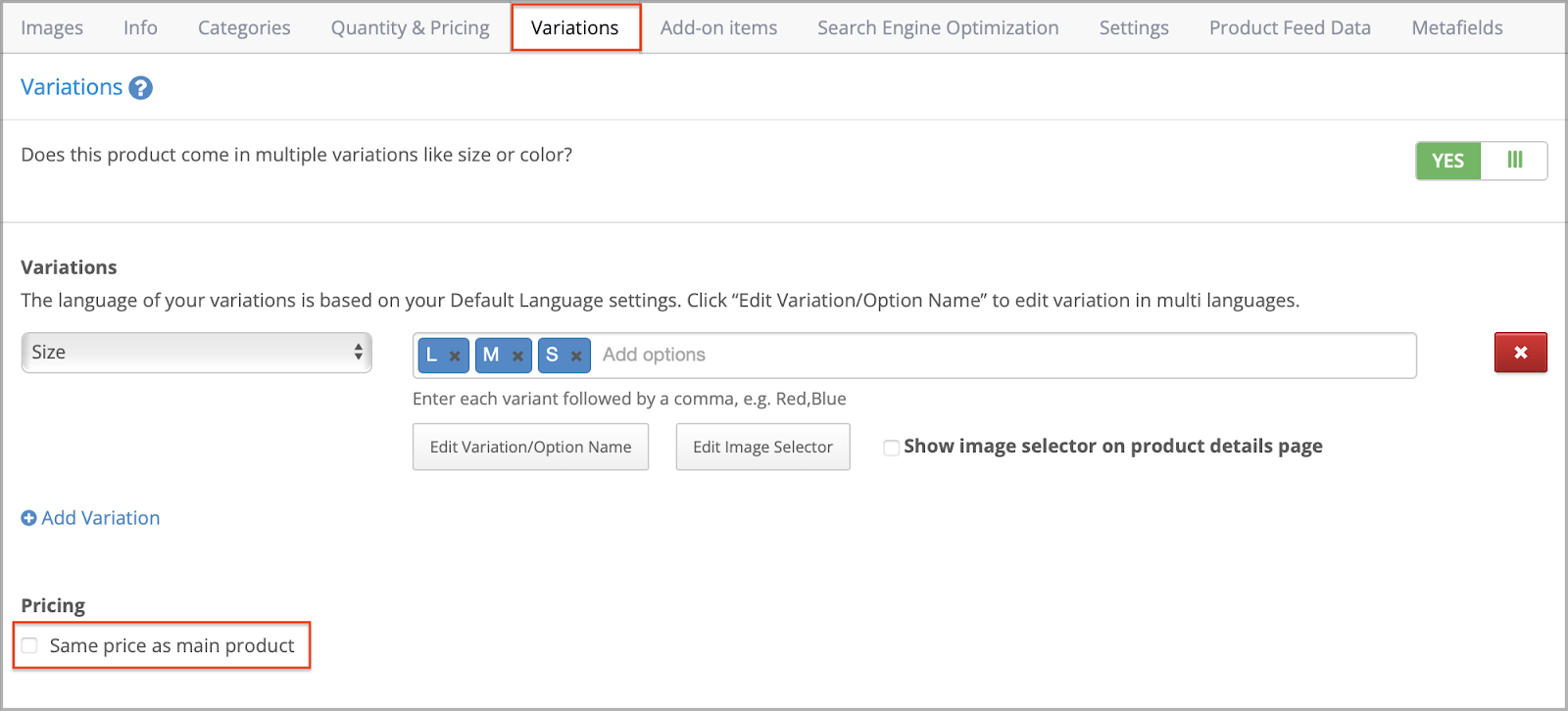Open the Product Feed Data tab
This screenshot has width=1568, height=711.
1290,27
